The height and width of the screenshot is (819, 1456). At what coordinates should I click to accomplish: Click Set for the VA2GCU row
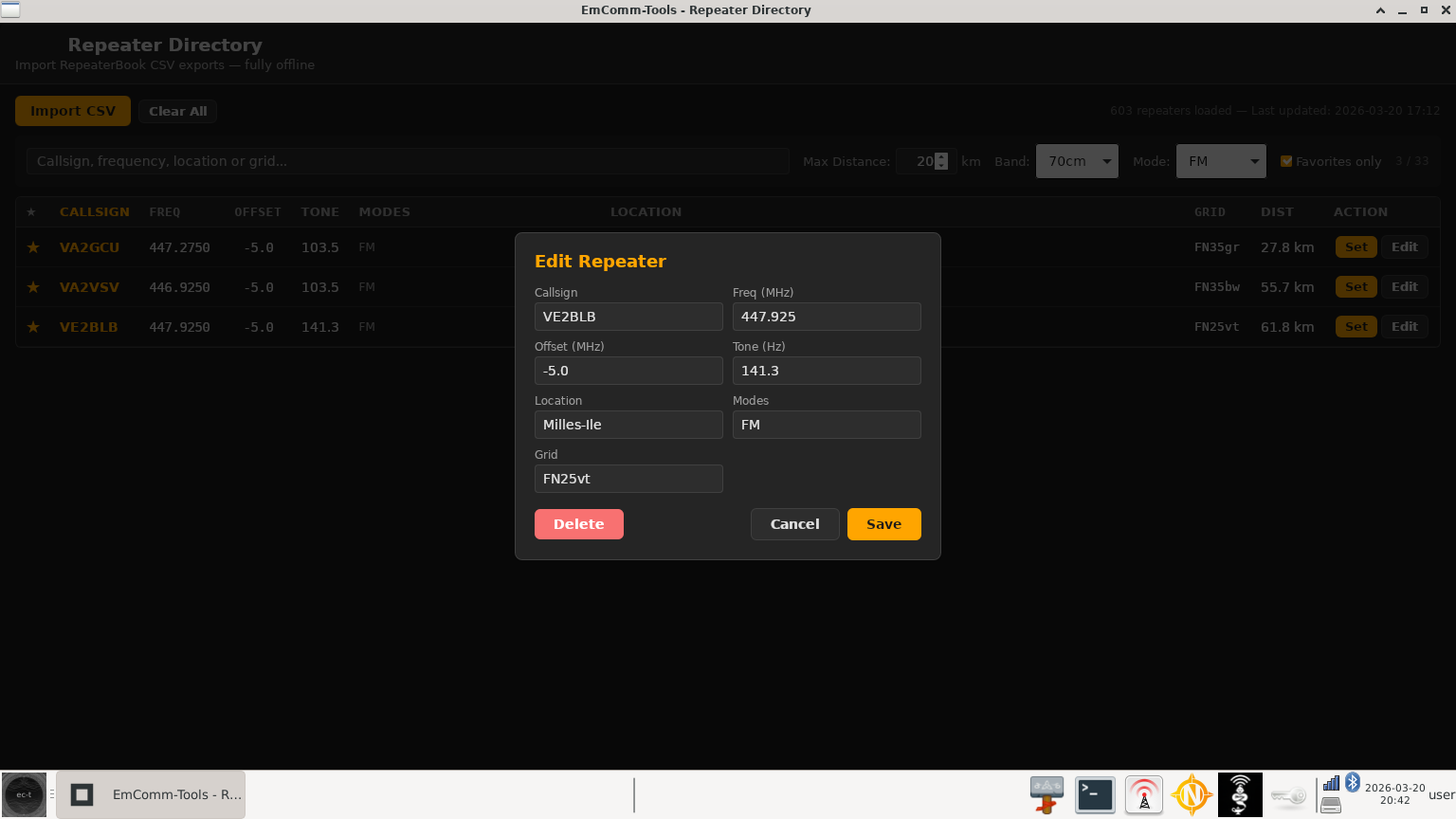1356,247
